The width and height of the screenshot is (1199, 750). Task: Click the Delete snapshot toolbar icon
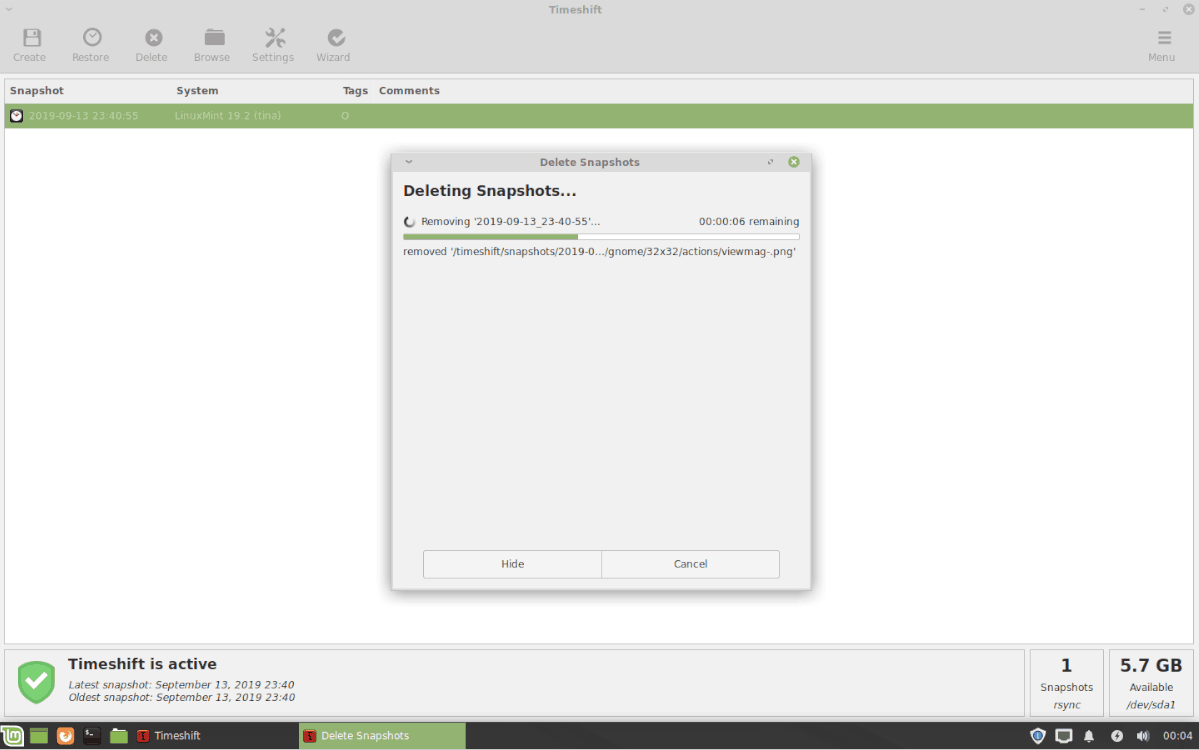click(x=152, y=45)
